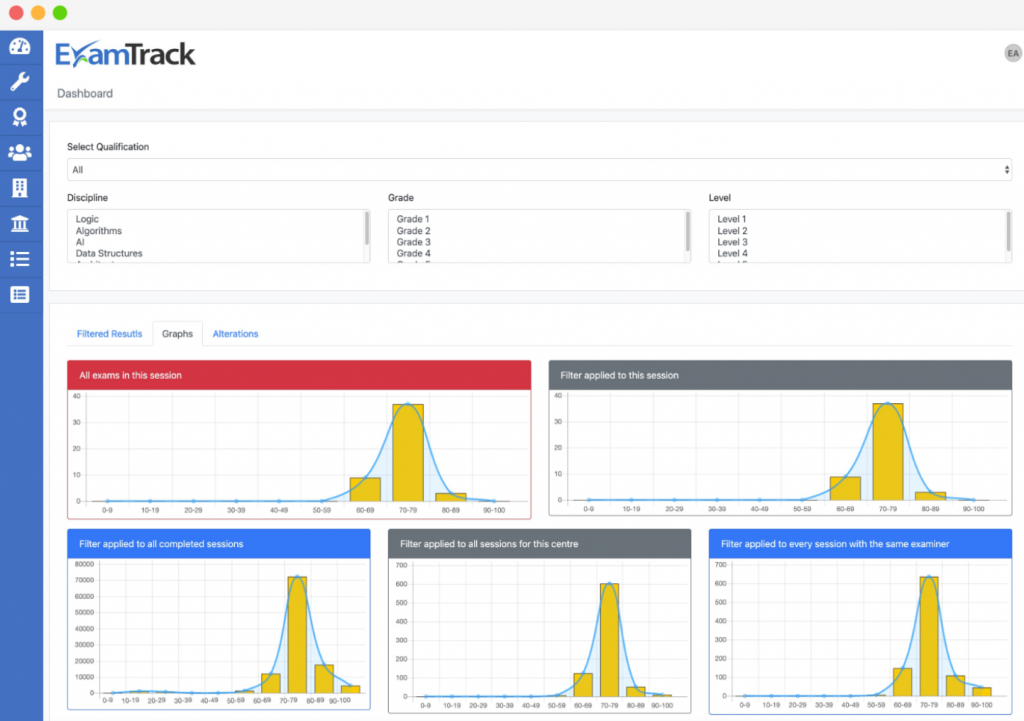Click the wrench settings icon in sidebar

coord(20,82)
